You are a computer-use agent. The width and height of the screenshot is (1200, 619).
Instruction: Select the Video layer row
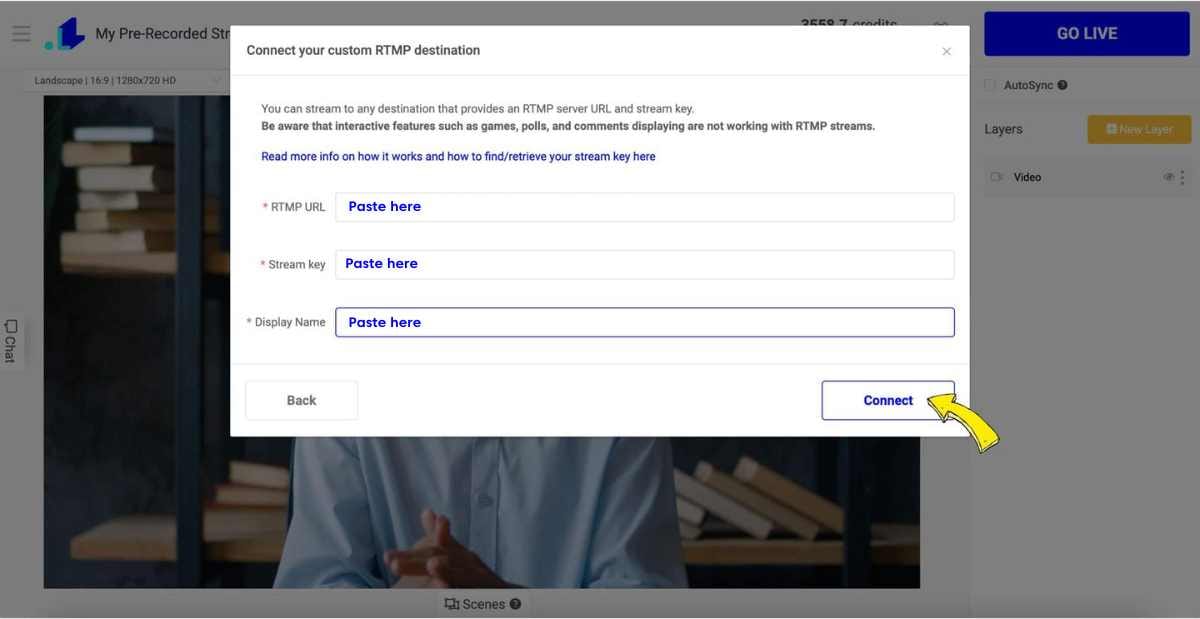coord(1087,177)
